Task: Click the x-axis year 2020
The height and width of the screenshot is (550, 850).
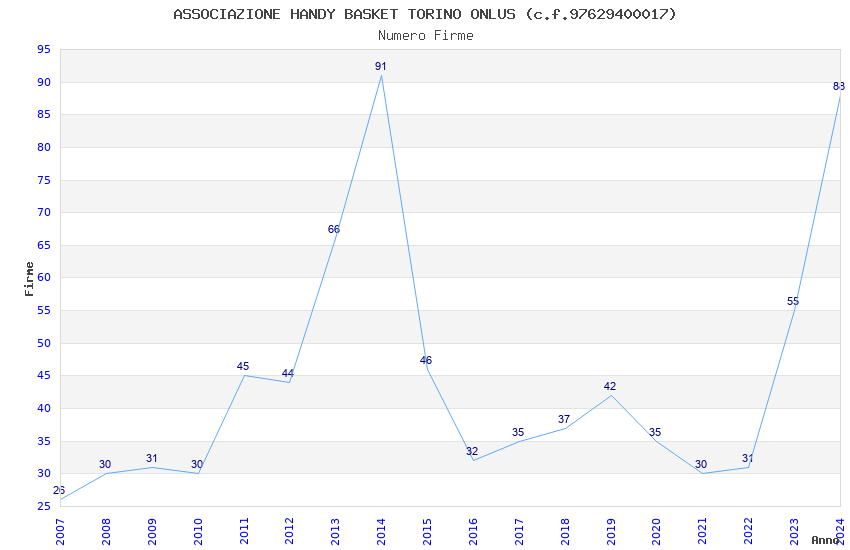Action: pyautogui.click(x=656, y=532)
